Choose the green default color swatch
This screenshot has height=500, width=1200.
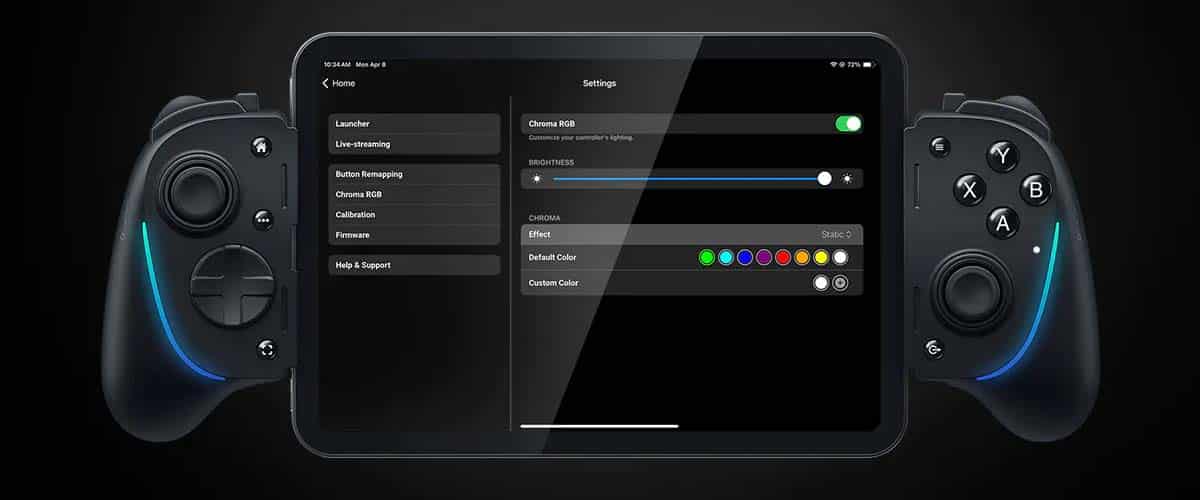click(x=707, y=258)
